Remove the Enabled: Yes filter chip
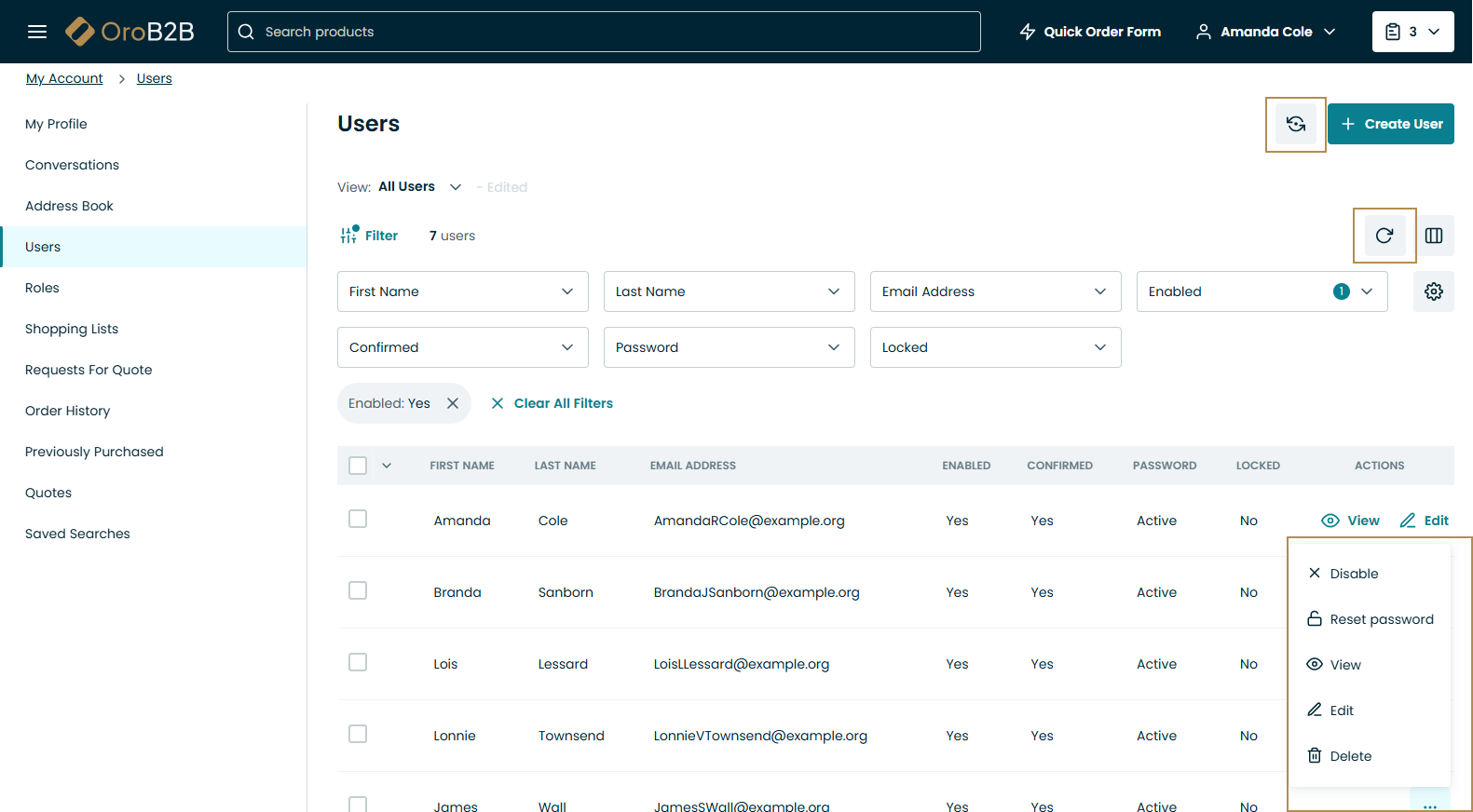 pos(453,403)
